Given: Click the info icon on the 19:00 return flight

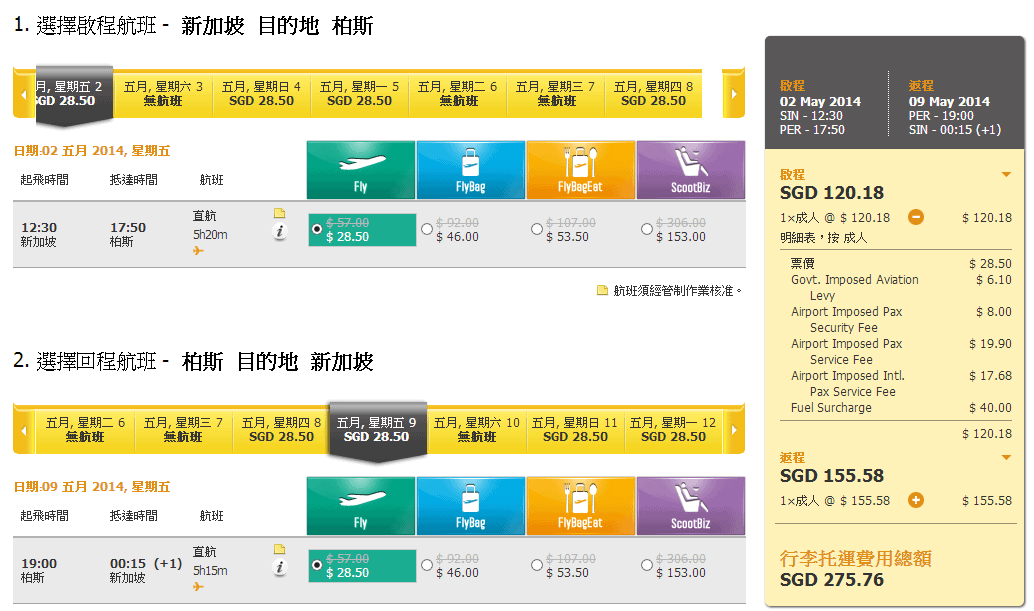Looking at the screenshot, I should 280,568.
